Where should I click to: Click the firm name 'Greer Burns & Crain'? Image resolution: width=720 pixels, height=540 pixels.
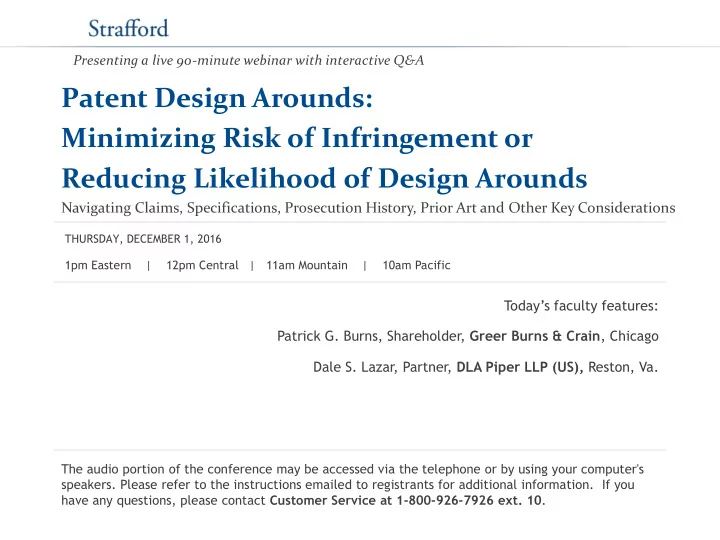[534, 336]
